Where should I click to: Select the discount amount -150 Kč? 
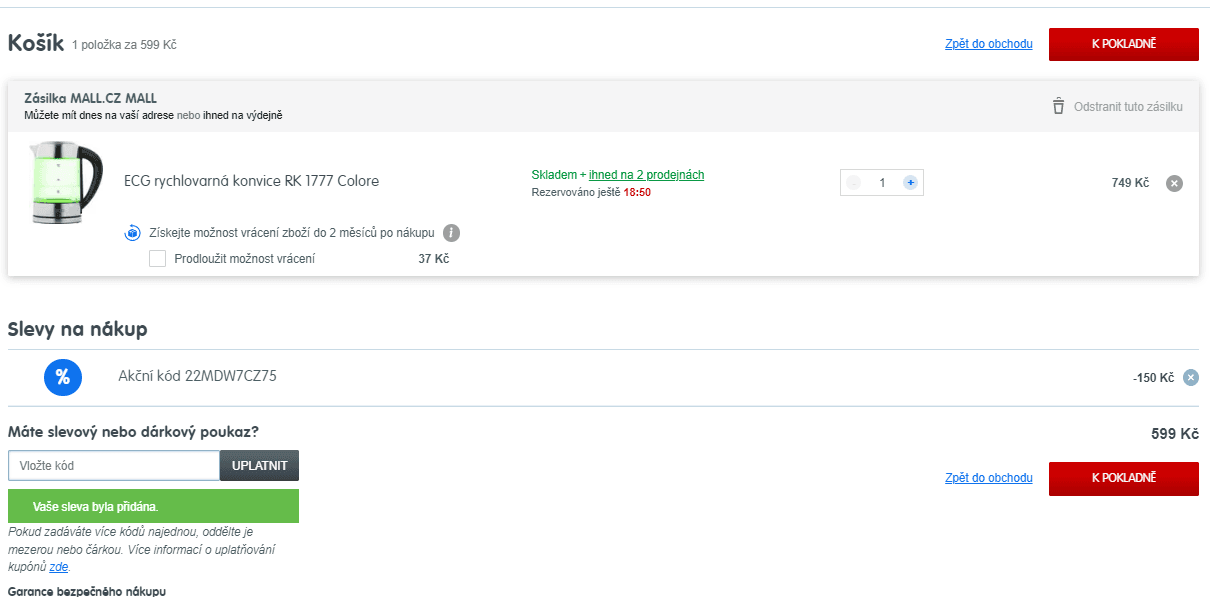tap(1153, 378)
